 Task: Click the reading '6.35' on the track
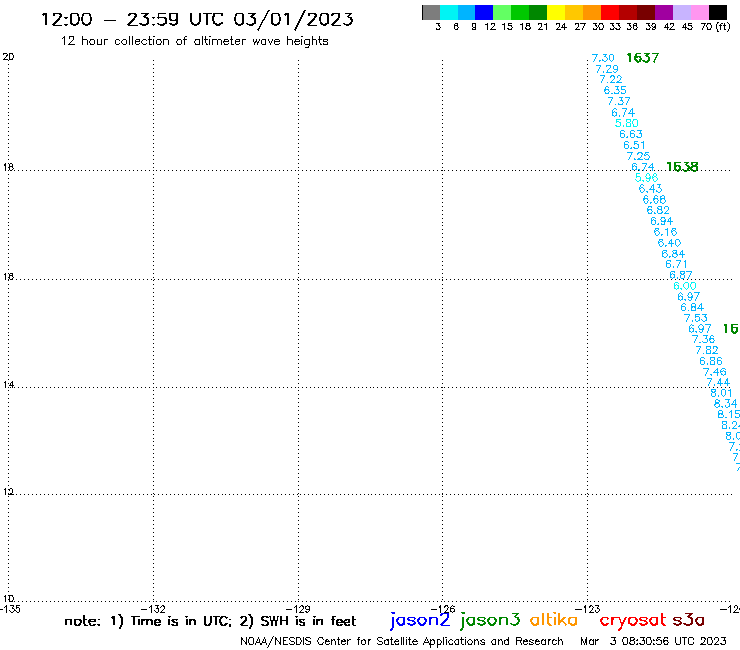click(615, 90)
